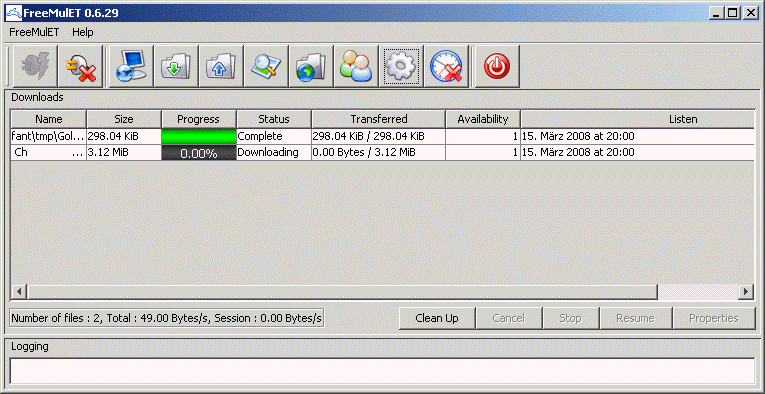Screen dimensions: 765x394
Task: Click the Clean Up button
Action: click(437, 318)
